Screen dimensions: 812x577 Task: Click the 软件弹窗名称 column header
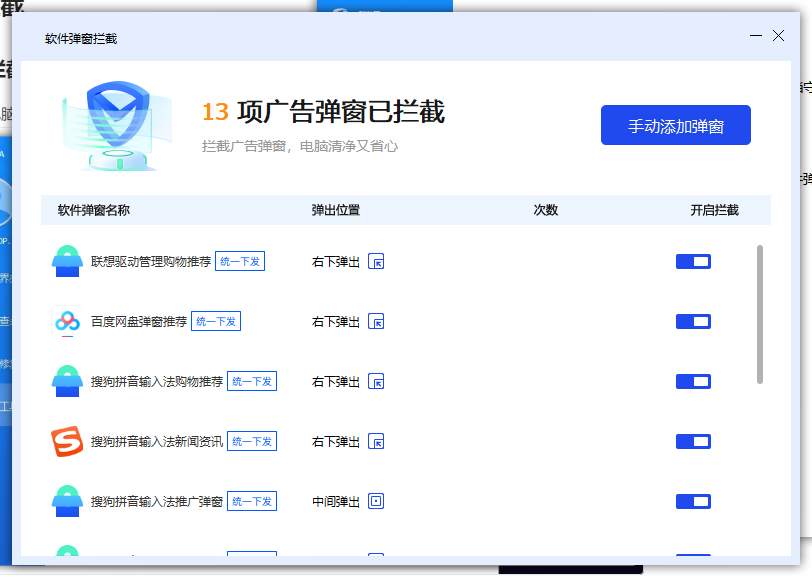coord(94,210)
